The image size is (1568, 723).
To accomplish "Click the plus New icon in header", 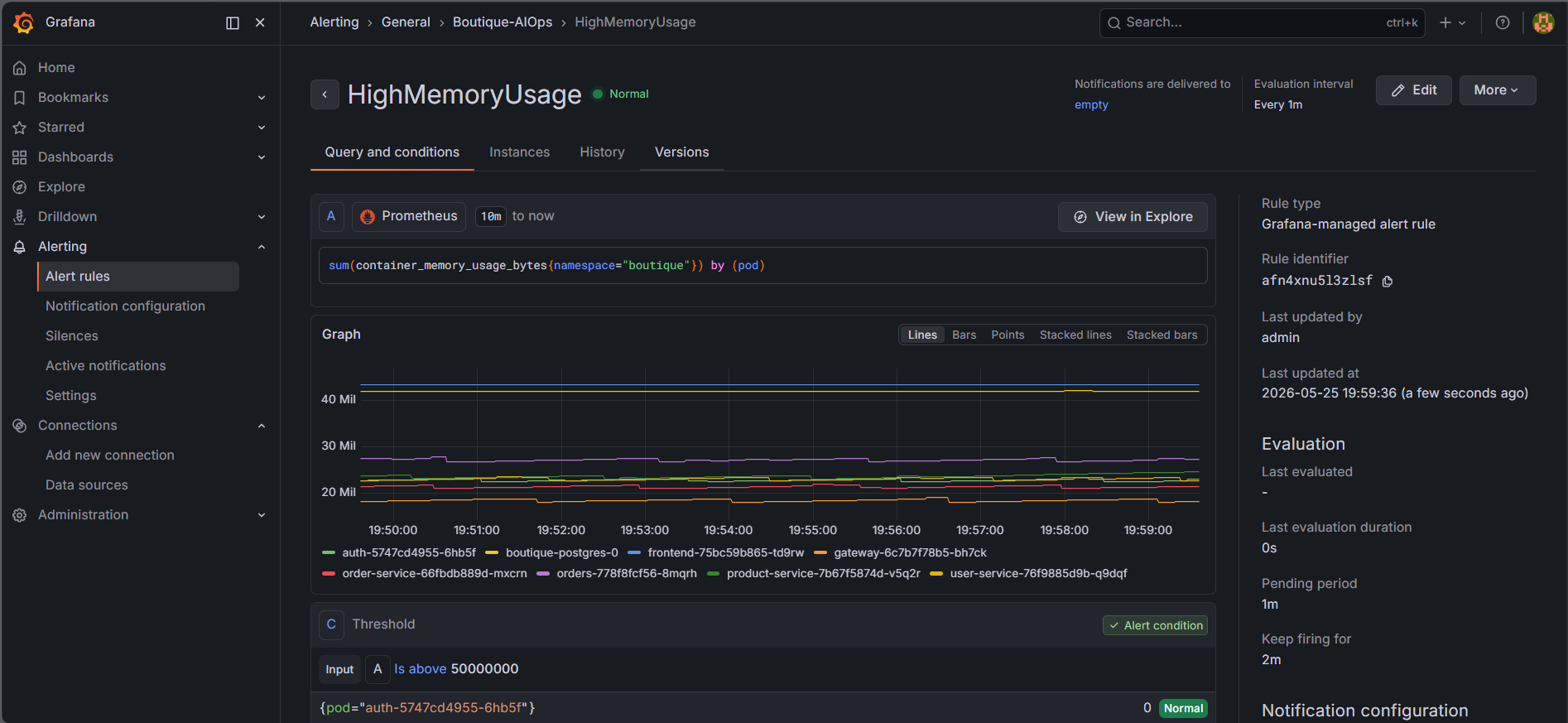I will coord(1445,23).
